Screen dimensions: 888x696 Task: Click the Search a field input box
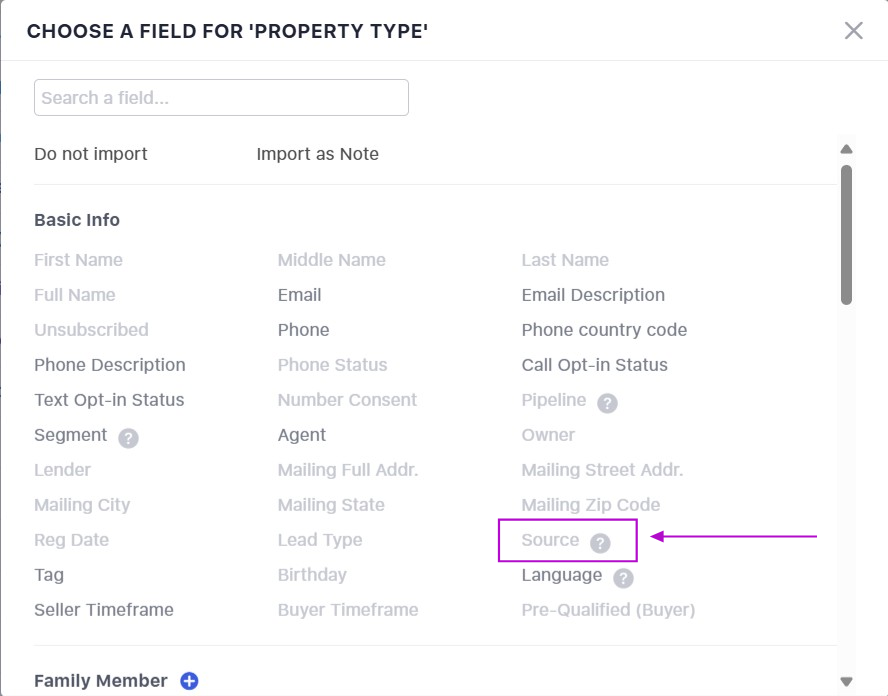[x=221, y=98]
